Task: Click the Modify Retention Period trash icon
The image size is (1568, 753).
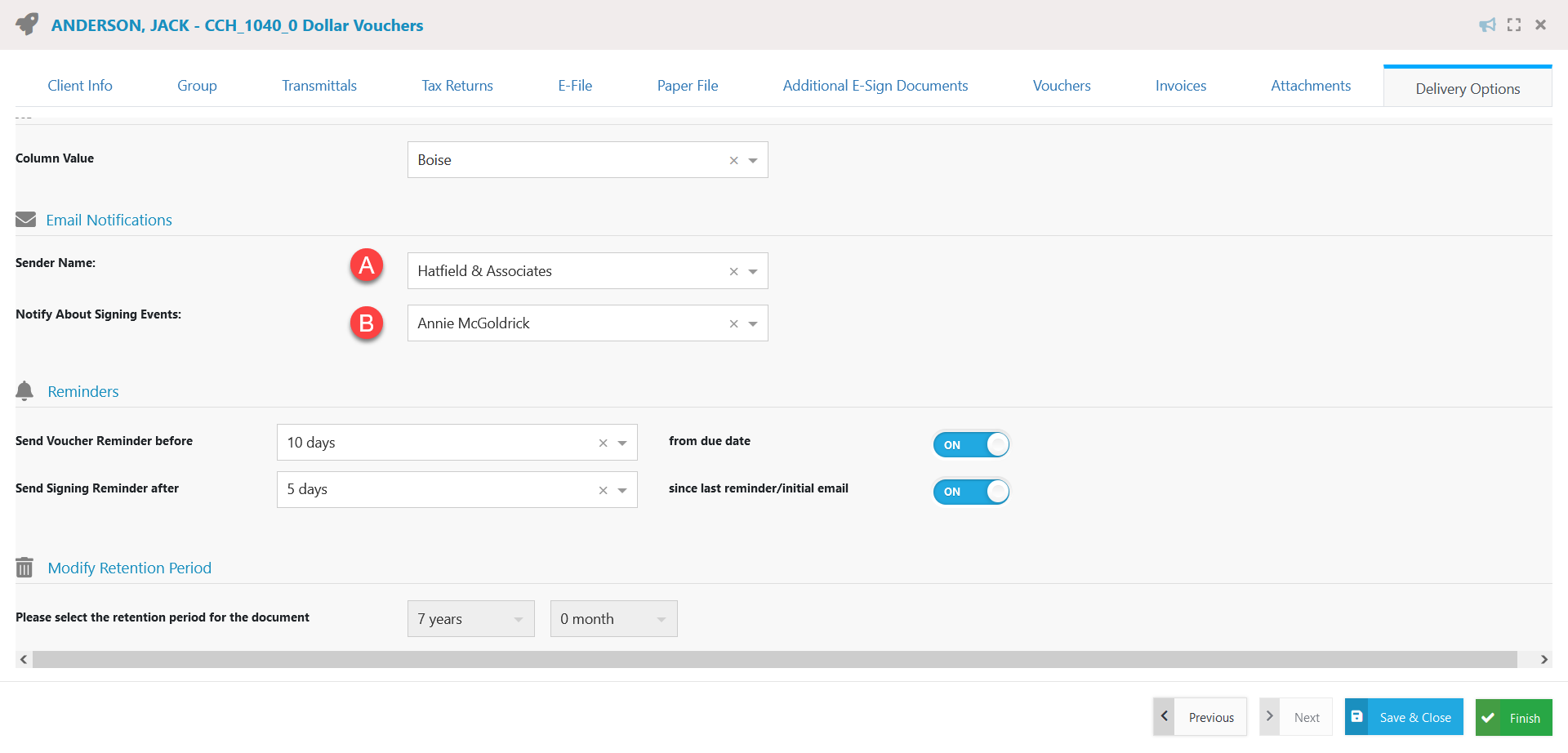Action: coord(24,567)
